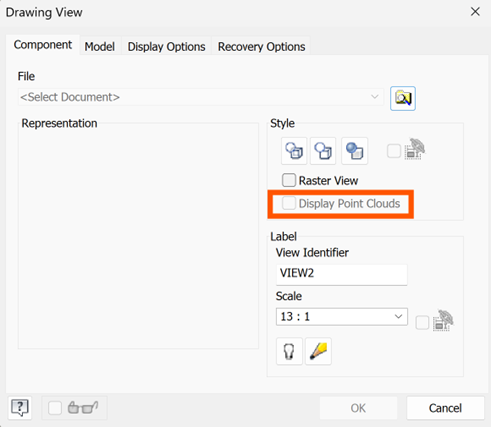Switch to the Model tab
Viewport: 491px width, 427px height.
pos(100,46)
